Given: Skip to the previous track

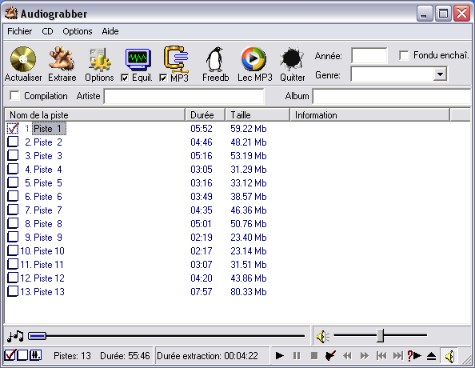Looking at the screenshot, I should (381, 356).
